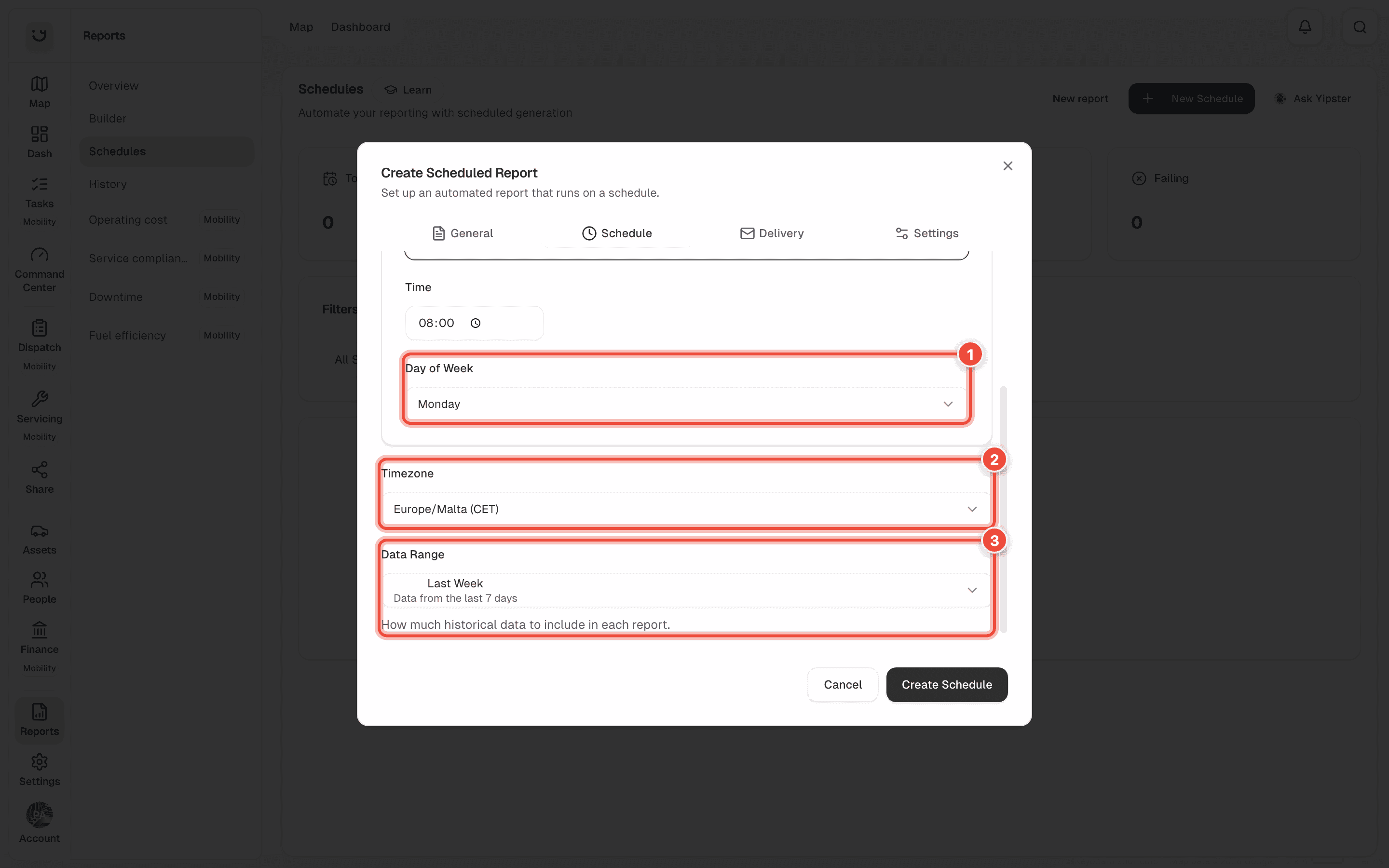The image size is (1389, 868).
Task: Open Assets vehicle icon
Action: pos(39,531)
